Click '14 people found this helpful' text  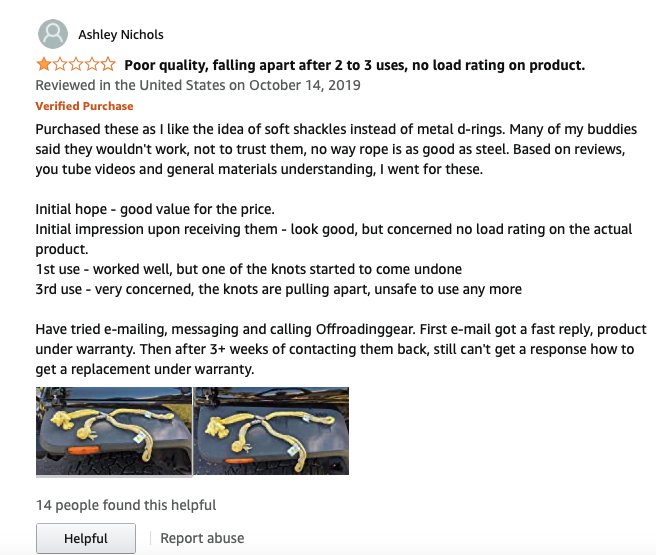(126, 505)
